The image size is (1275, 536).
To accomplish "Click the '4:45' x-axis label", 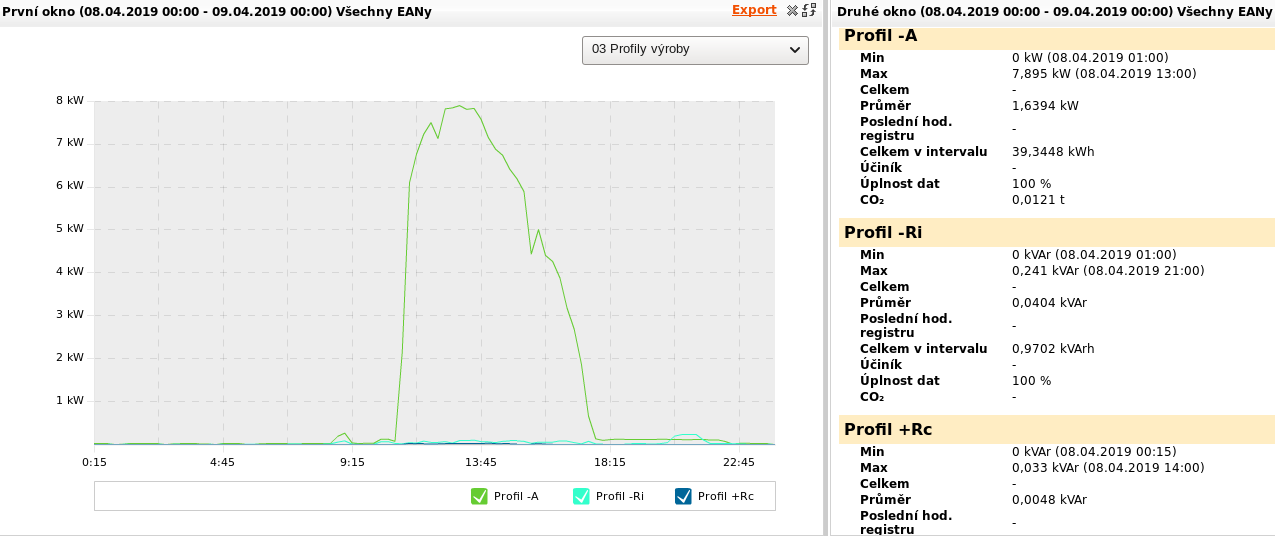I will click(x=223, y=462).
